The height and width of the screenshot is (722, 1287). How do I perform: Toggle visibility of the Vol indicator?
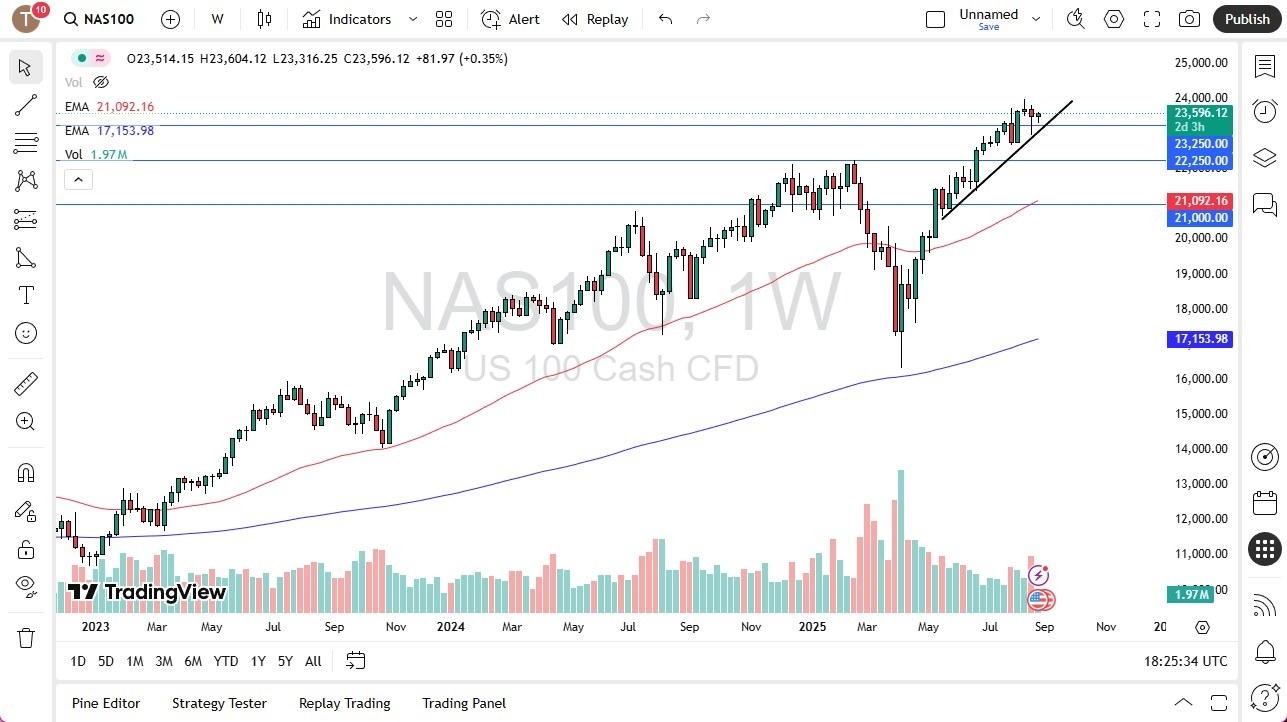101,82
